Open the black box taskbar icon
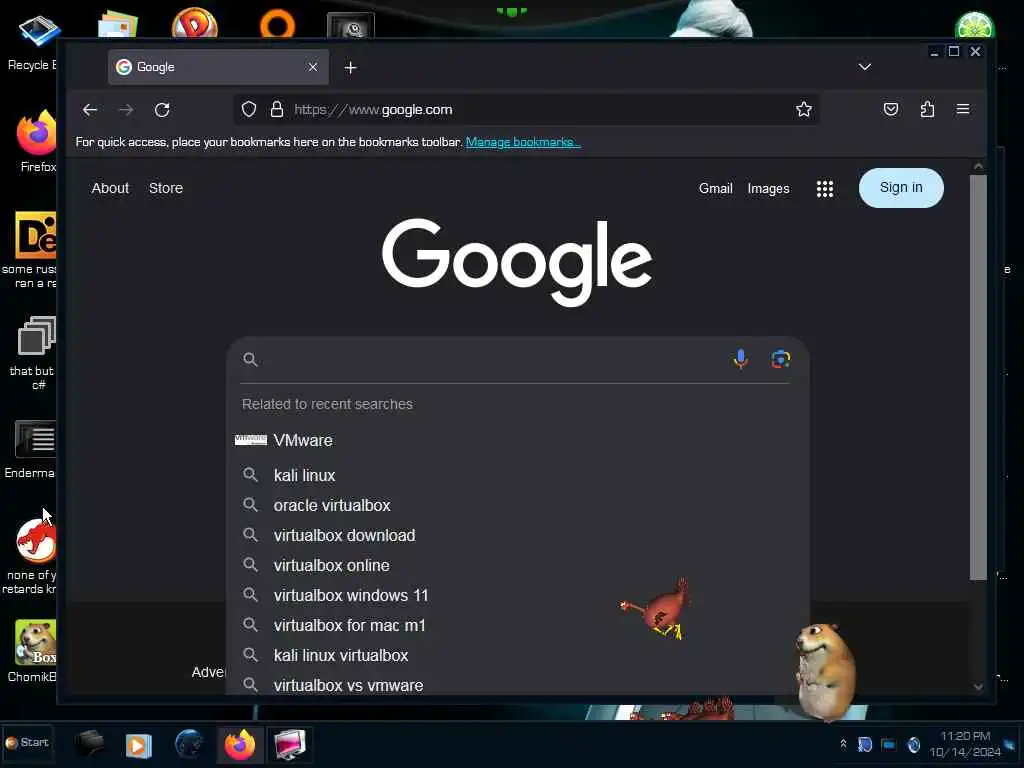 pyautogui.click(x=89, y=743)
